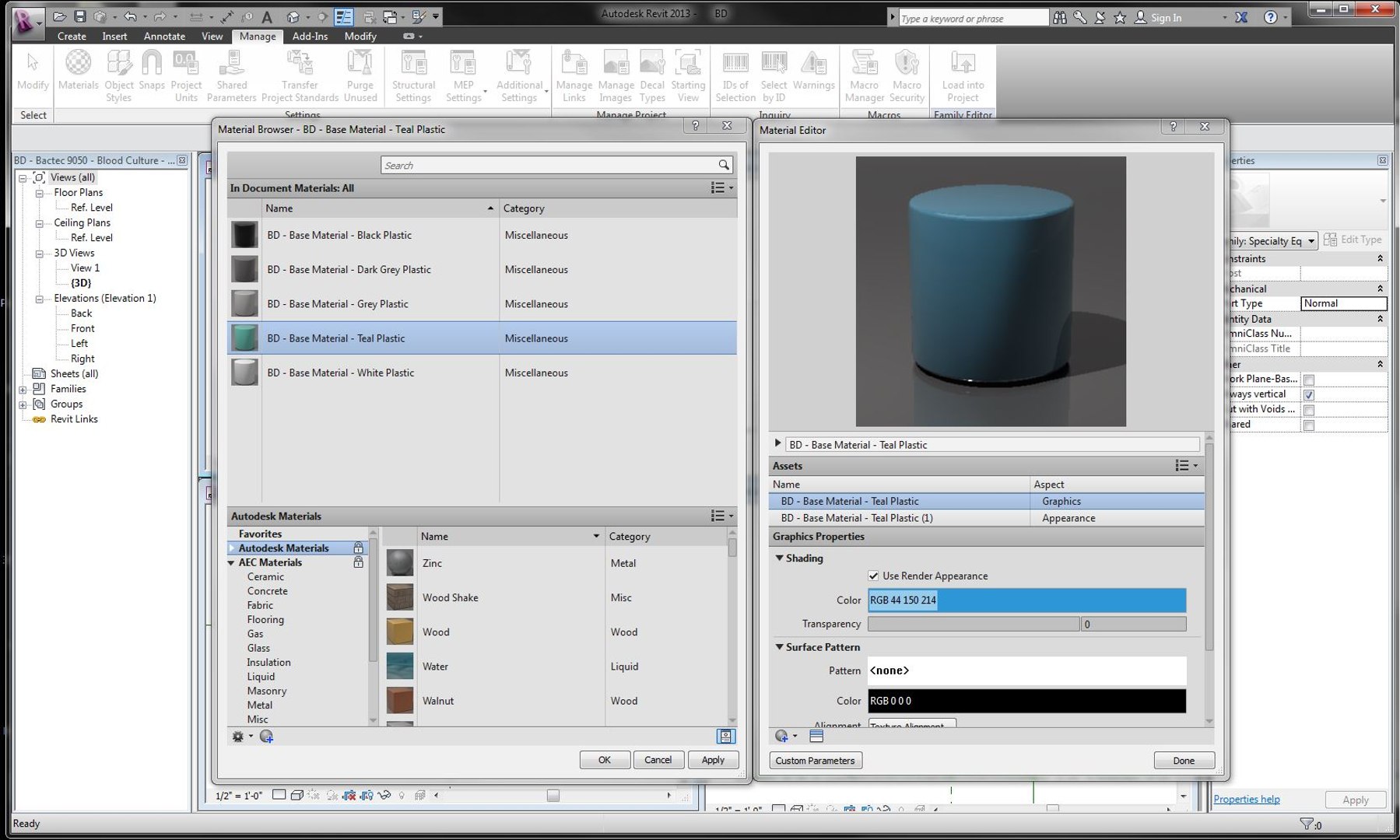
Task: Switch to the Annotate ribbon tab
Action: (164, 36)
